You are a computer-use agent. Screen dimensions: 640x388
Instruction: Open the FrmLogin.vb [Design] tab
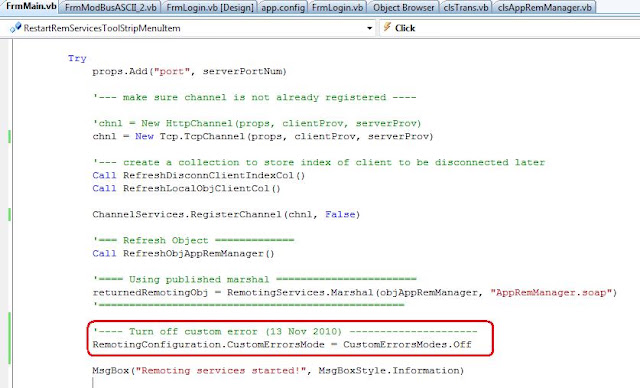210,7
